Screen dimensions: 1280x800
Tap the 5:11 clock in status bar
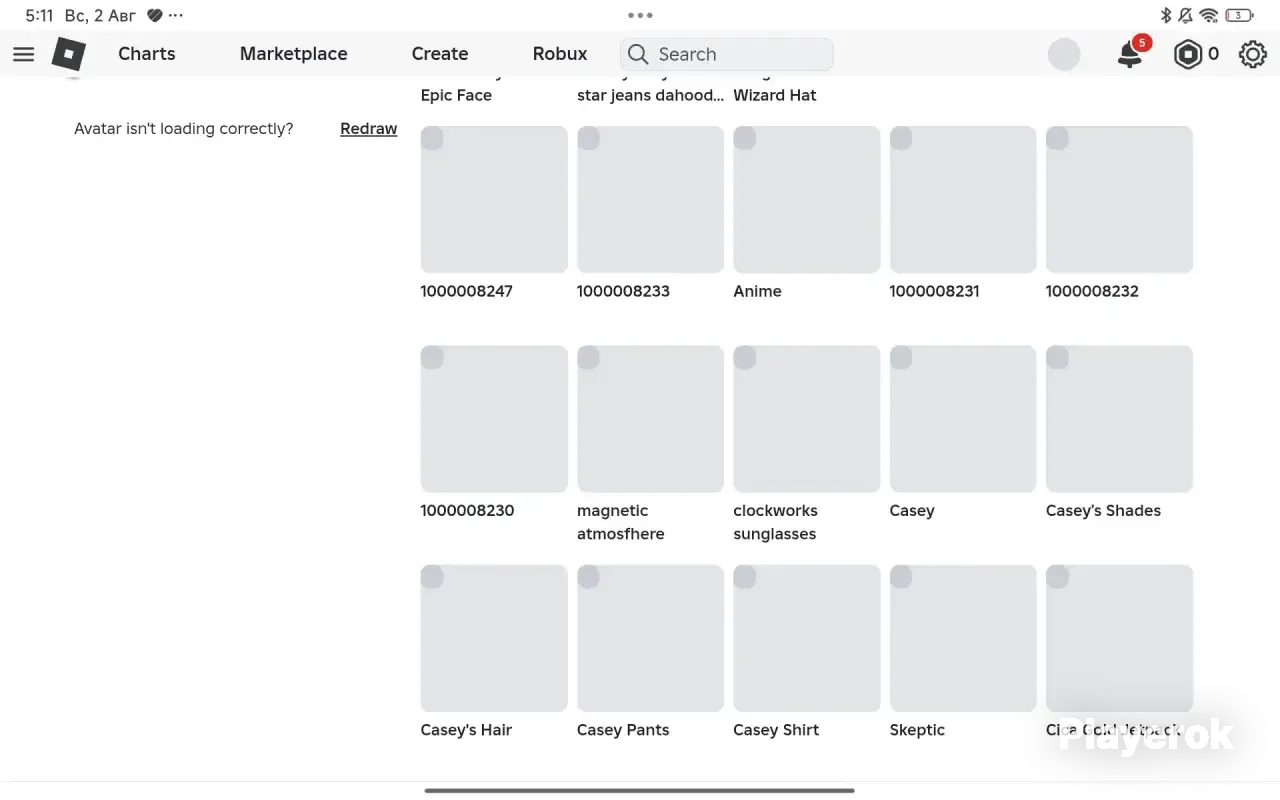coord(39,16)
